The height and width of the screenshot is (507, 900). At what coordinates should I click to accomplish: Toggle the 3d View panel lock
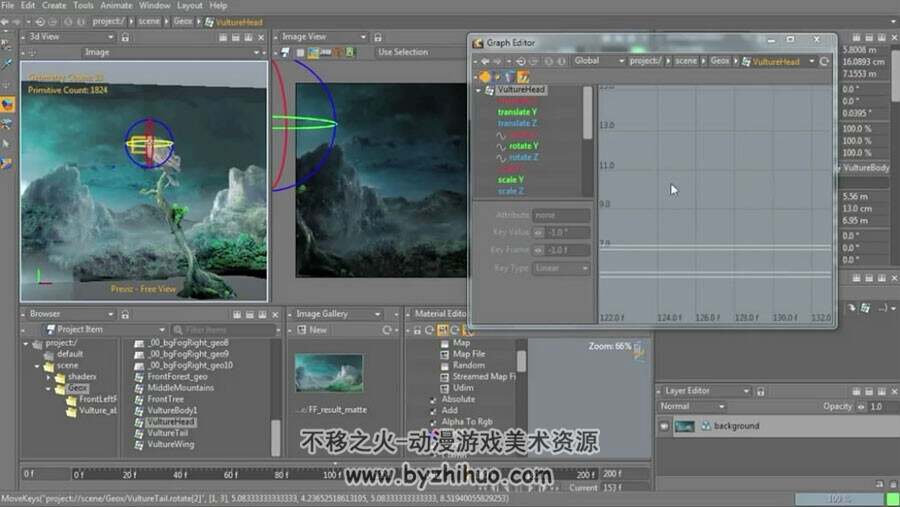pos(125,37)
